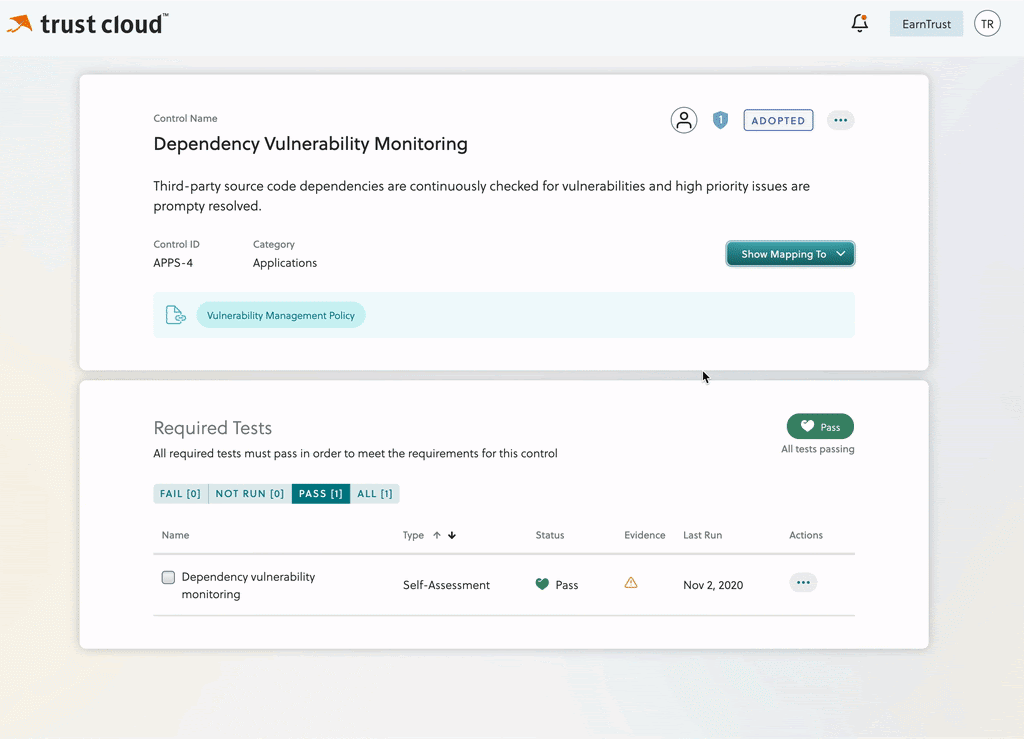Image resolution: width=1024 pixels, height=739 pixels.
Task: Click the Evidence column header
Action: tap(645, 535)
